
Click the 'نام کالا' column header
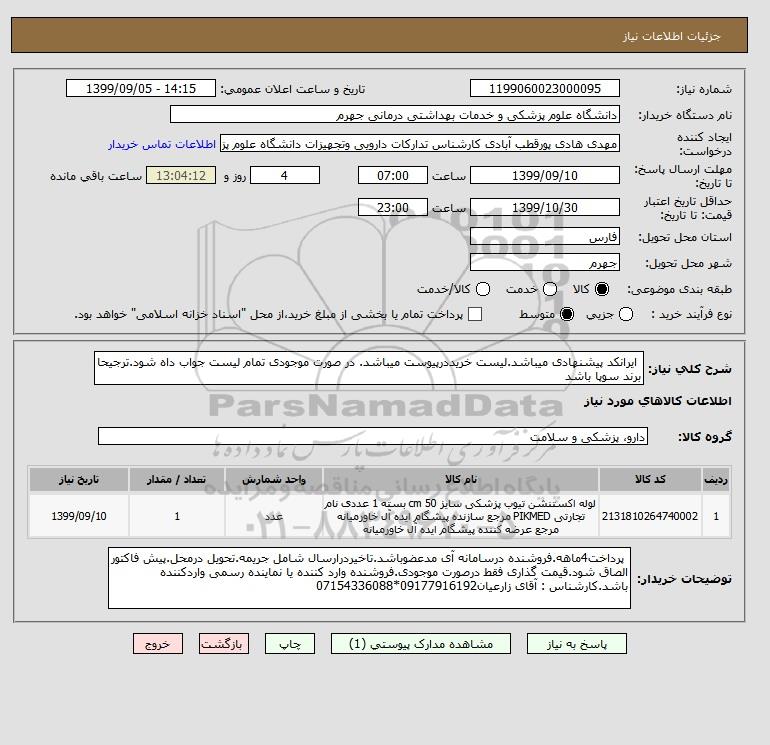(x=461, y=479)
